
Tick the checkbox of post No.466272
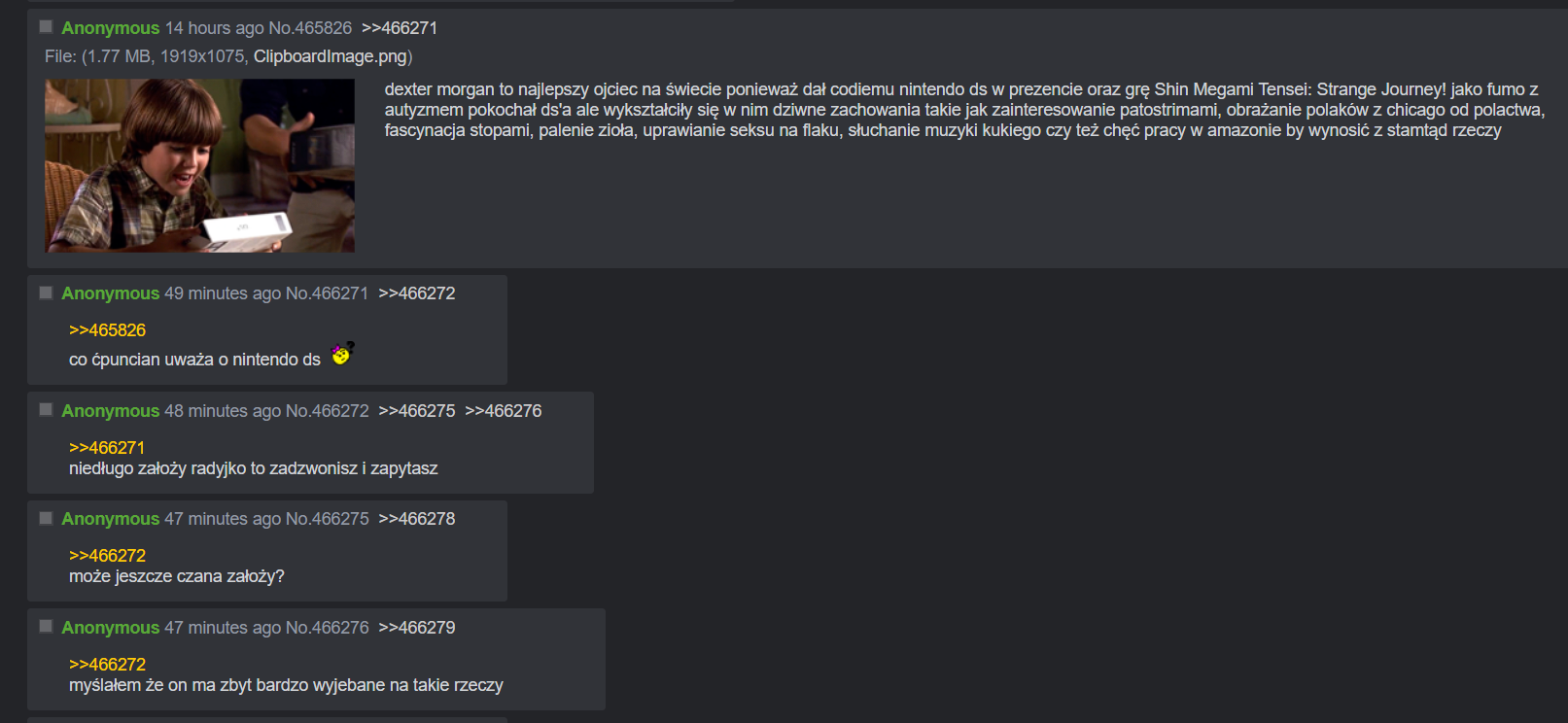[x=46, y=409]
